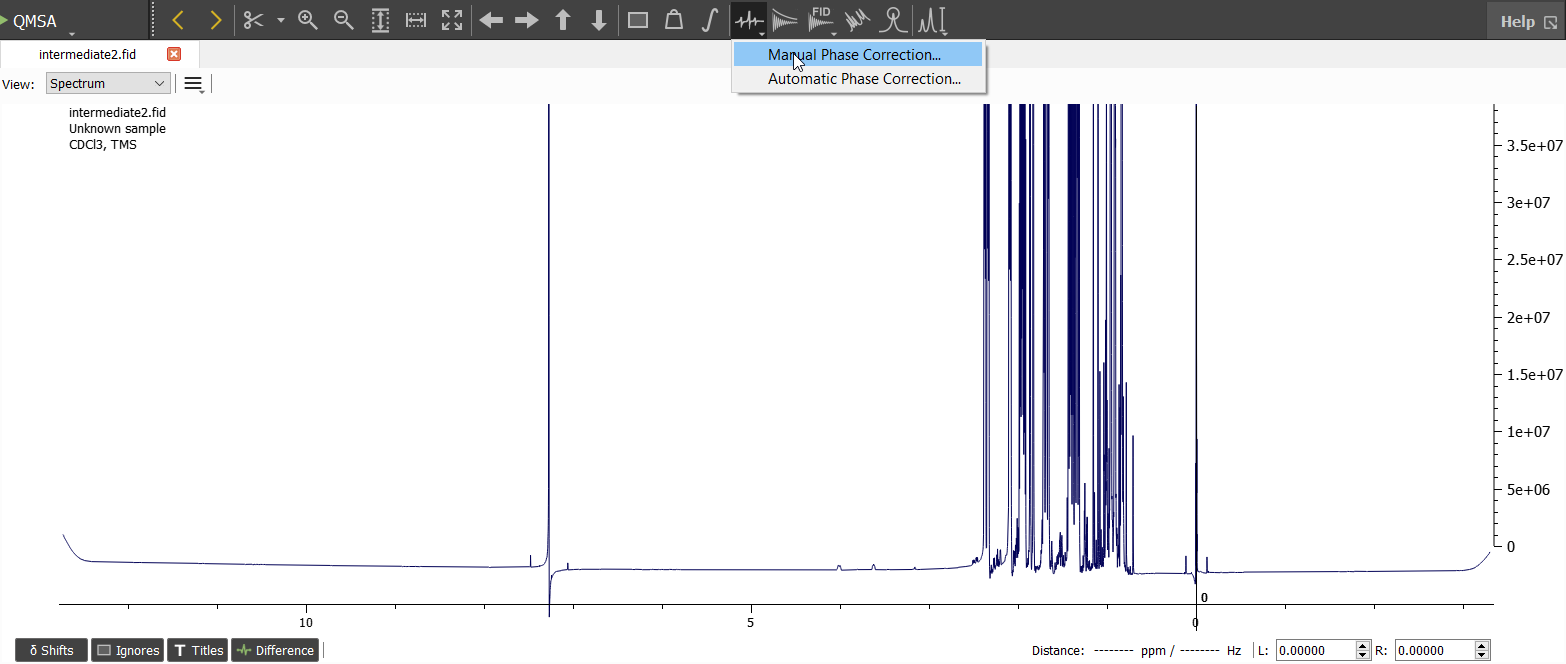Screen dimensions: 1566x664
Task: Toggle the δ Shifts button
Action: [51, 650]
